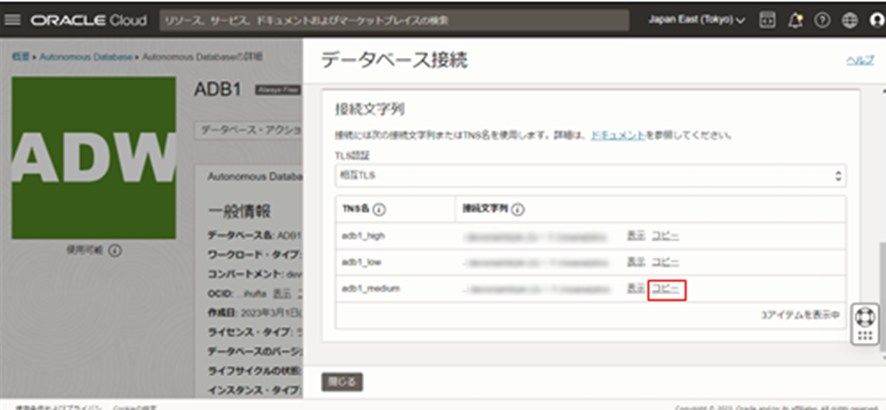This screenshot has height=410, width=886.
Task: Open the TLS認証 dropdown showing 相互TLS
Action: pyautogui.click(x=590, y=176)
